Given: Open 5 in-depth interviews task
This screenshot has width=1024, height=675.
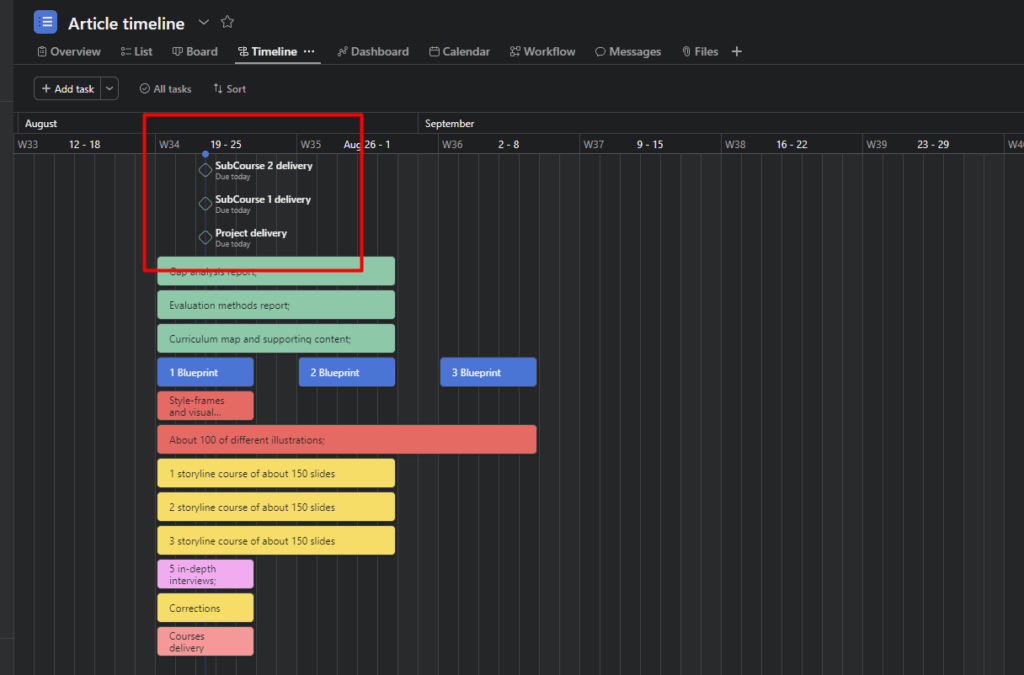Looking at the screenshot, I should point(205,574).
